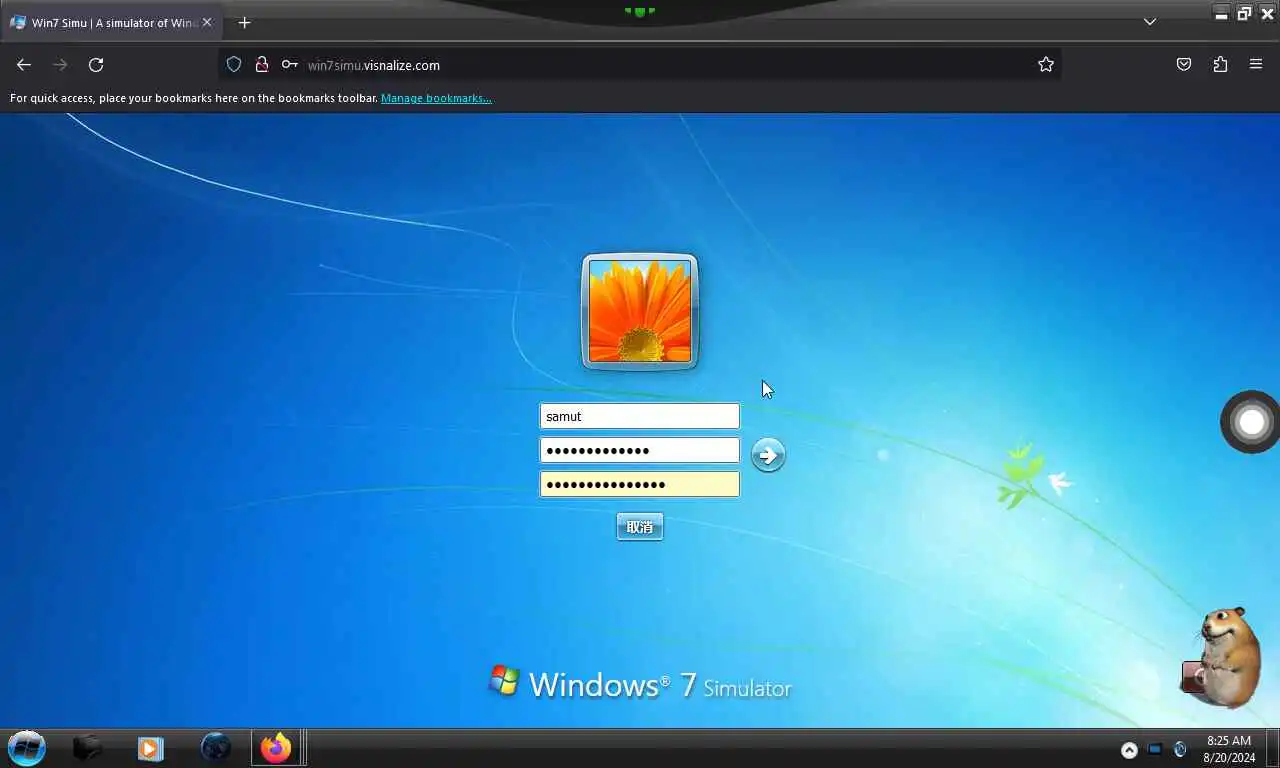Screen dimensions: 1280x768
Task: Click the Manage bookmarks link
Action: (436, 98)
